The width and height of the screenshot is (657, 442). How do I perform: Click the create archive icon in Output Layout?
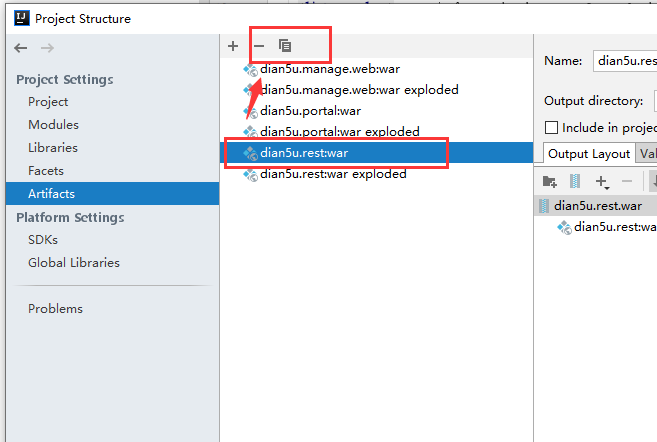click(x=575, y=181)
